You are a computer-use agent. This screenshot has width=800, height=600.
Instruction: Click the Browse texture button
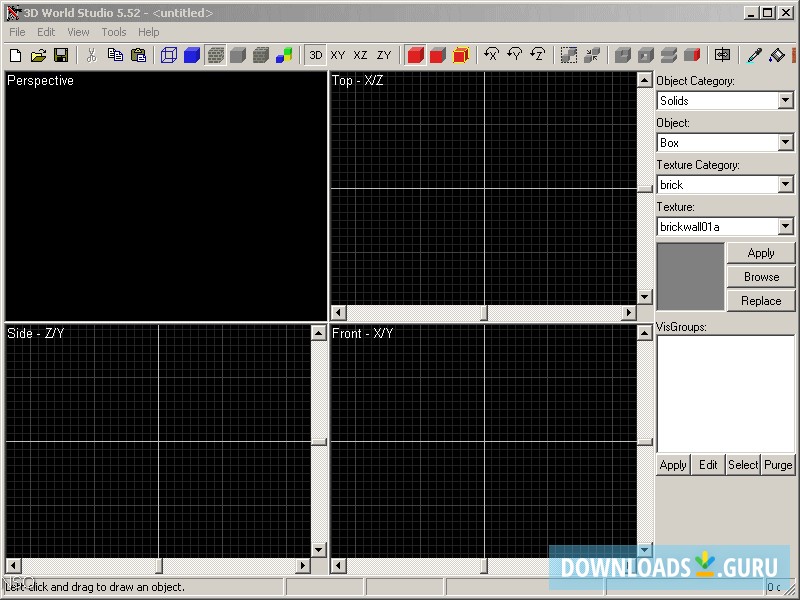click(761, 277)
